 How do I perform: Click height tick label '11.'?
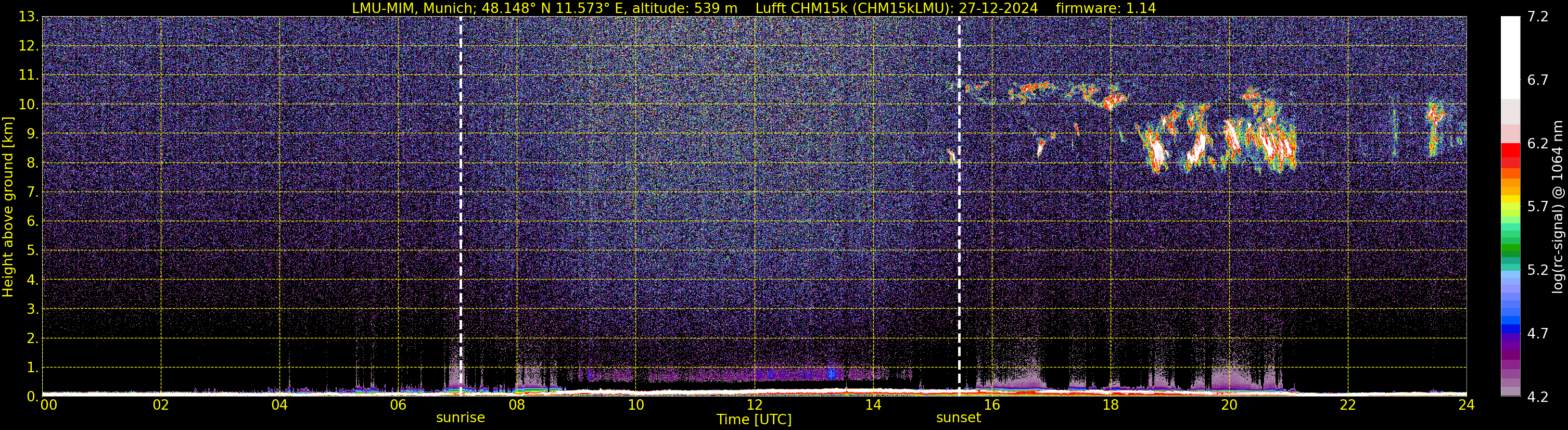coord(29,75)
